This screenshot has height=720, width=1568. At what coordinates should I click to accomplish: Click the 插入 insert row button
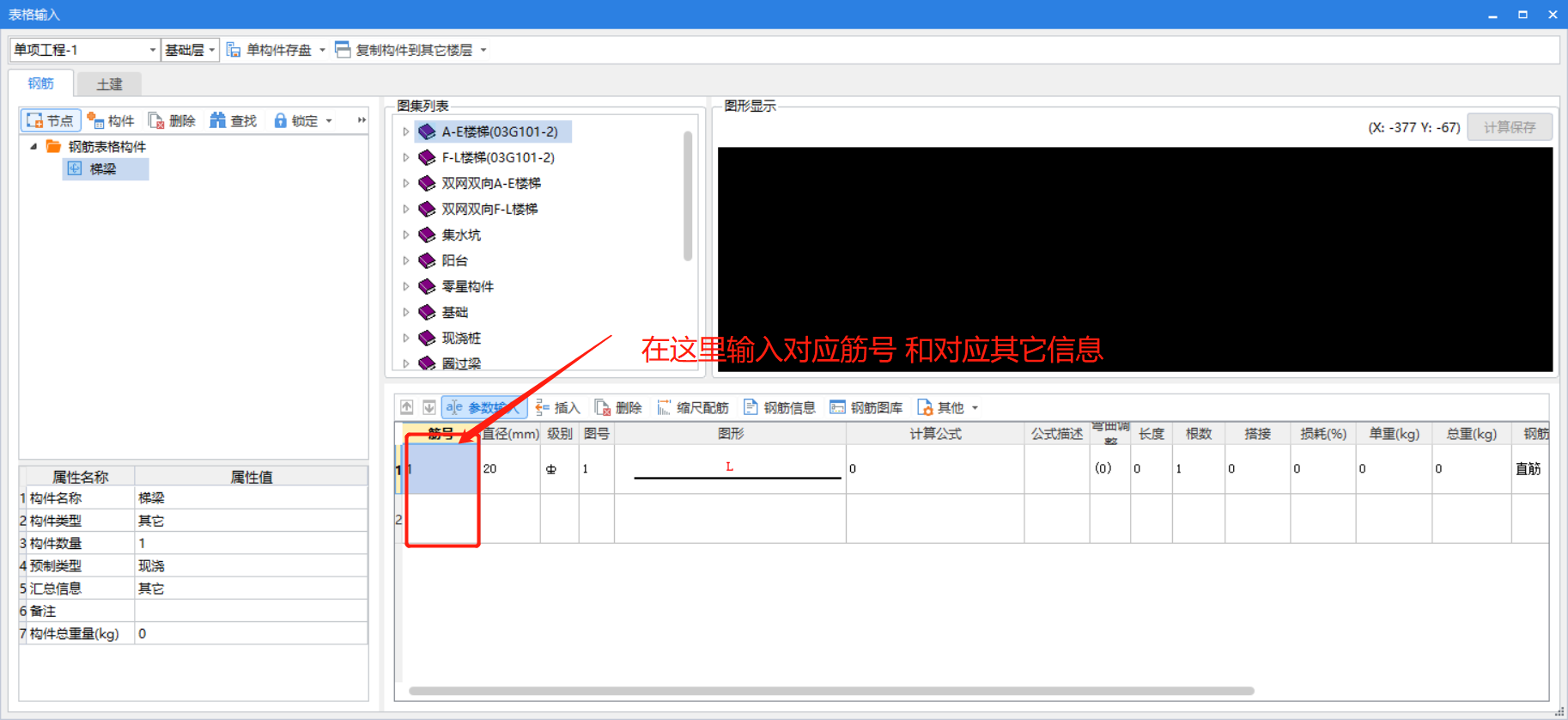point(557,407)
